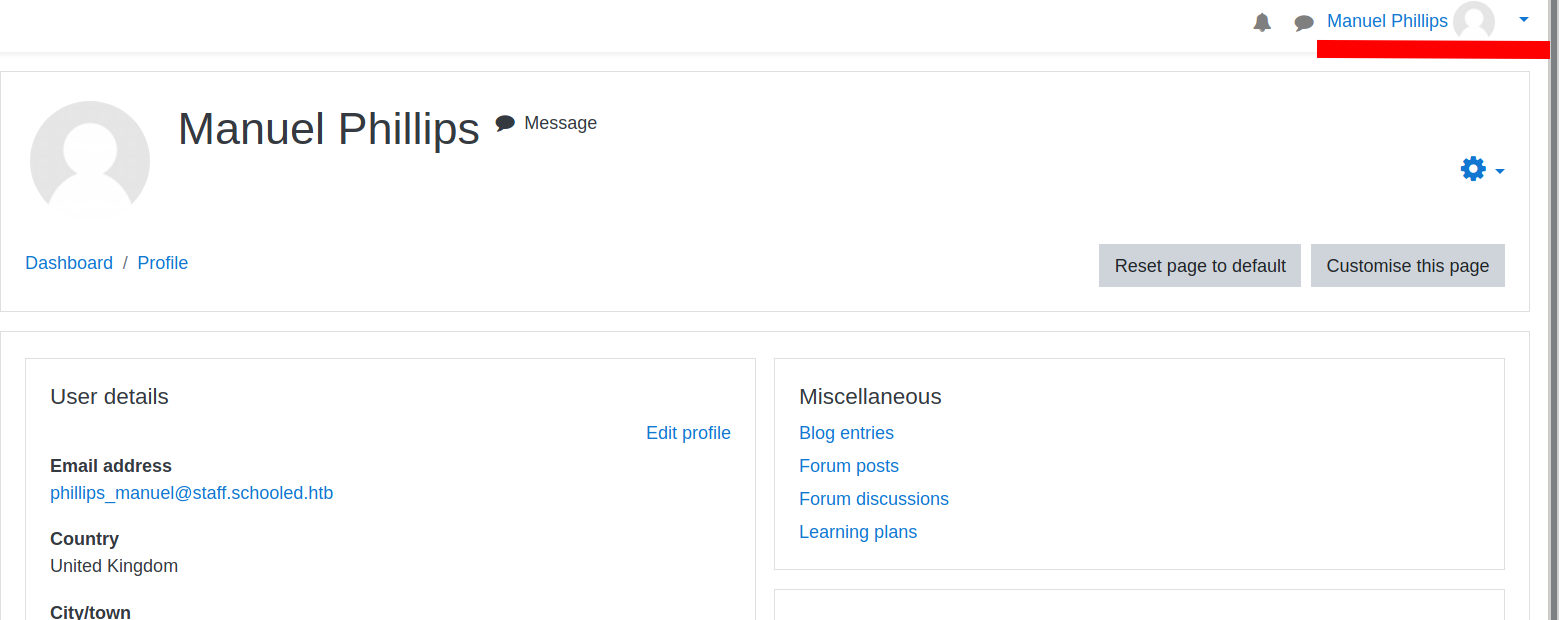1559x620 pixels.
Task: Open the notifications bell icon
Action: coord(1262,22)
